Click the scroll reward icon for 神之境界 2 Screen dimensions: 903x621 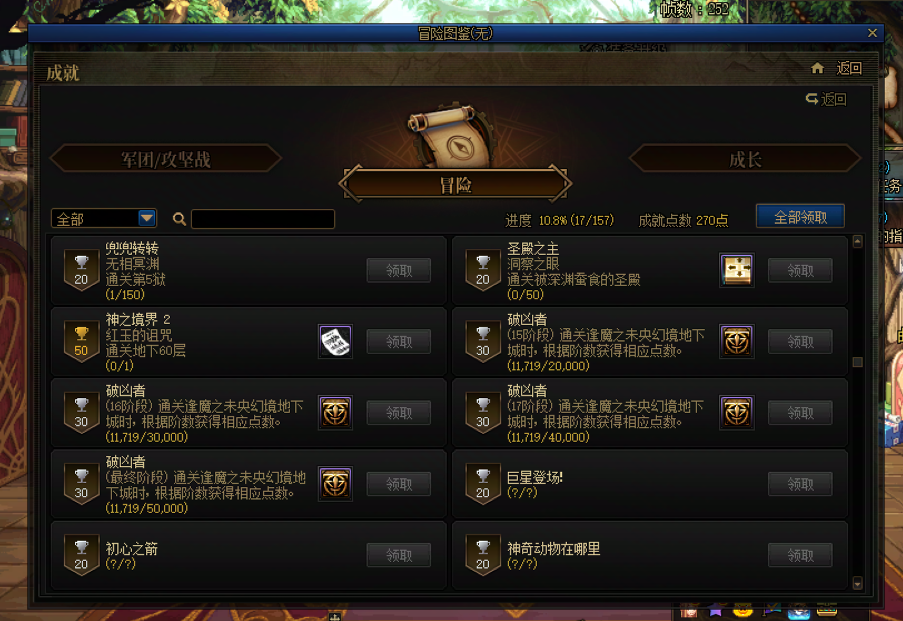coord(335,342)
